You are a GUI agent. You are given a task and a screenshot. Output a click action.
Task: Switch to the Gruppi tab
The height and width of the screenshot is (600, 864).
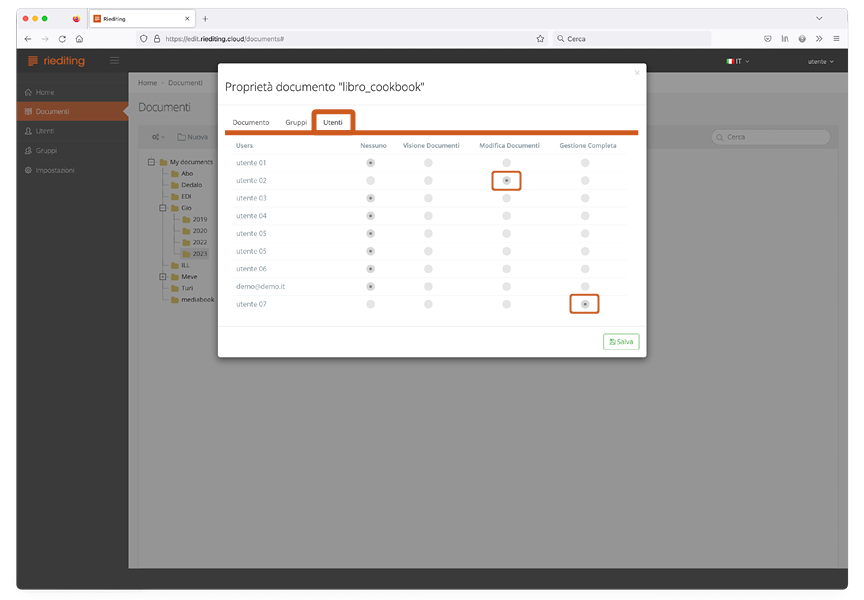pos(296,122)
